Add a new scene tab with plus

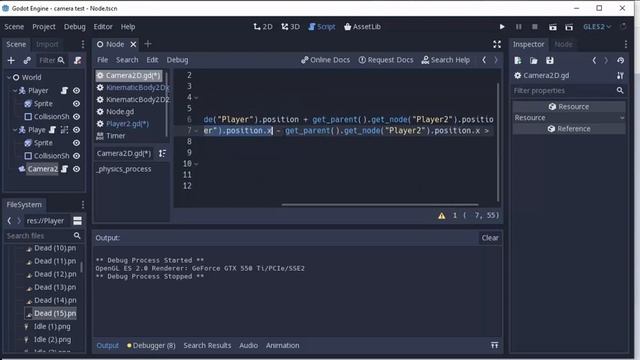[x=148, y=44]
